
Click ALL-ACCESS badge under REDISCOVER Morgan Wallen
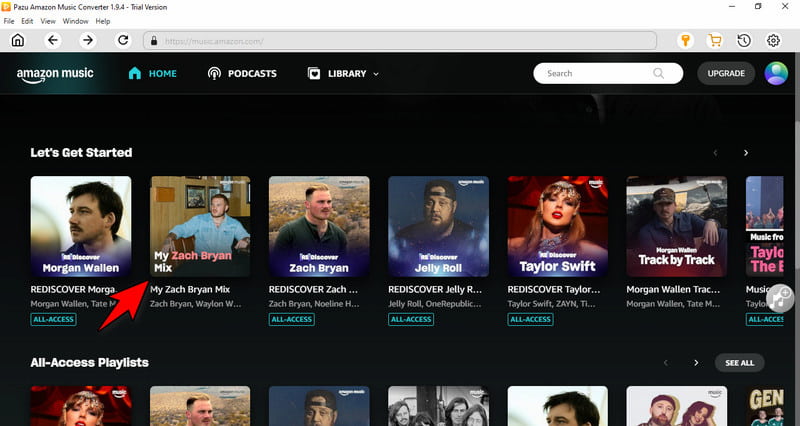click(54, 319)
